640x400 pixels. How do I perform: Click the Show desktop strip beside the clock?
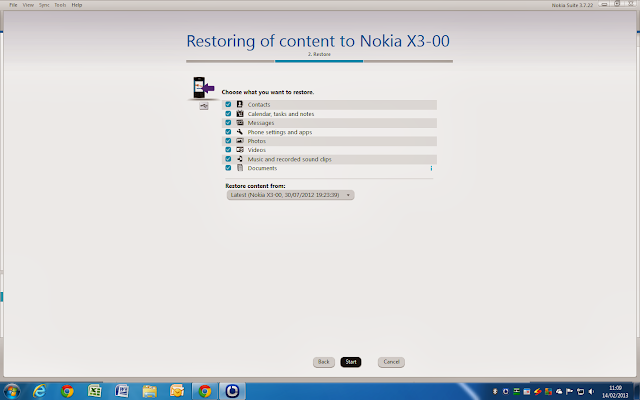(x=637, y=391)
